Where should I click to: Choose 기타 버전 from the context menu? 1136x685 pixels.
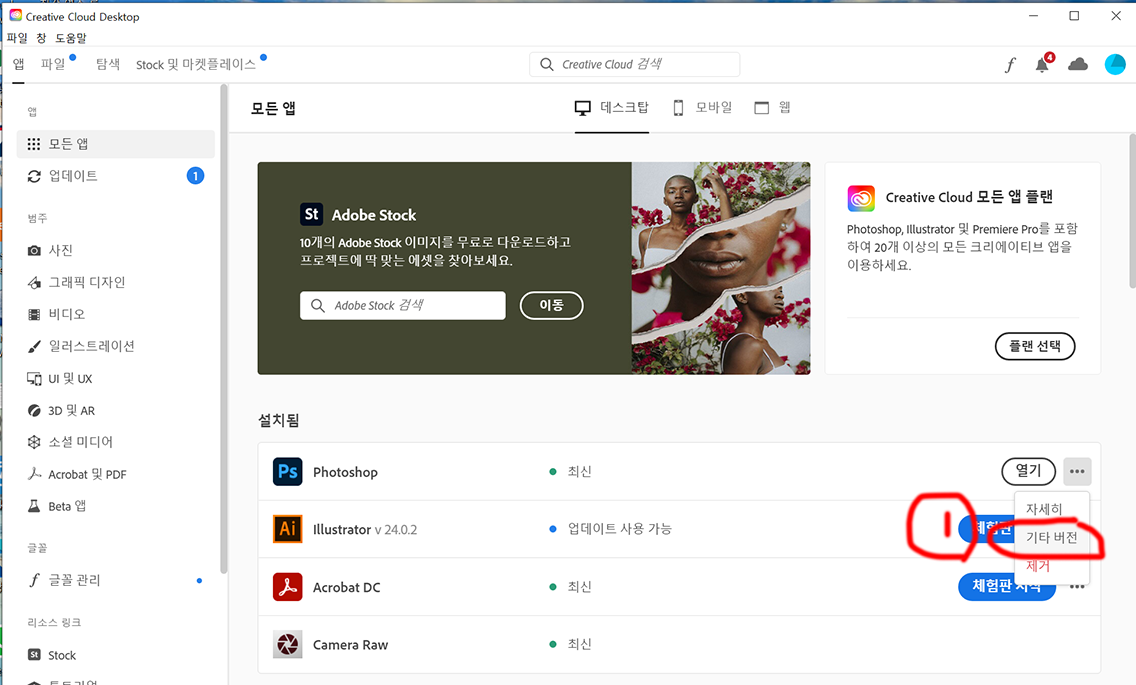1051,538
